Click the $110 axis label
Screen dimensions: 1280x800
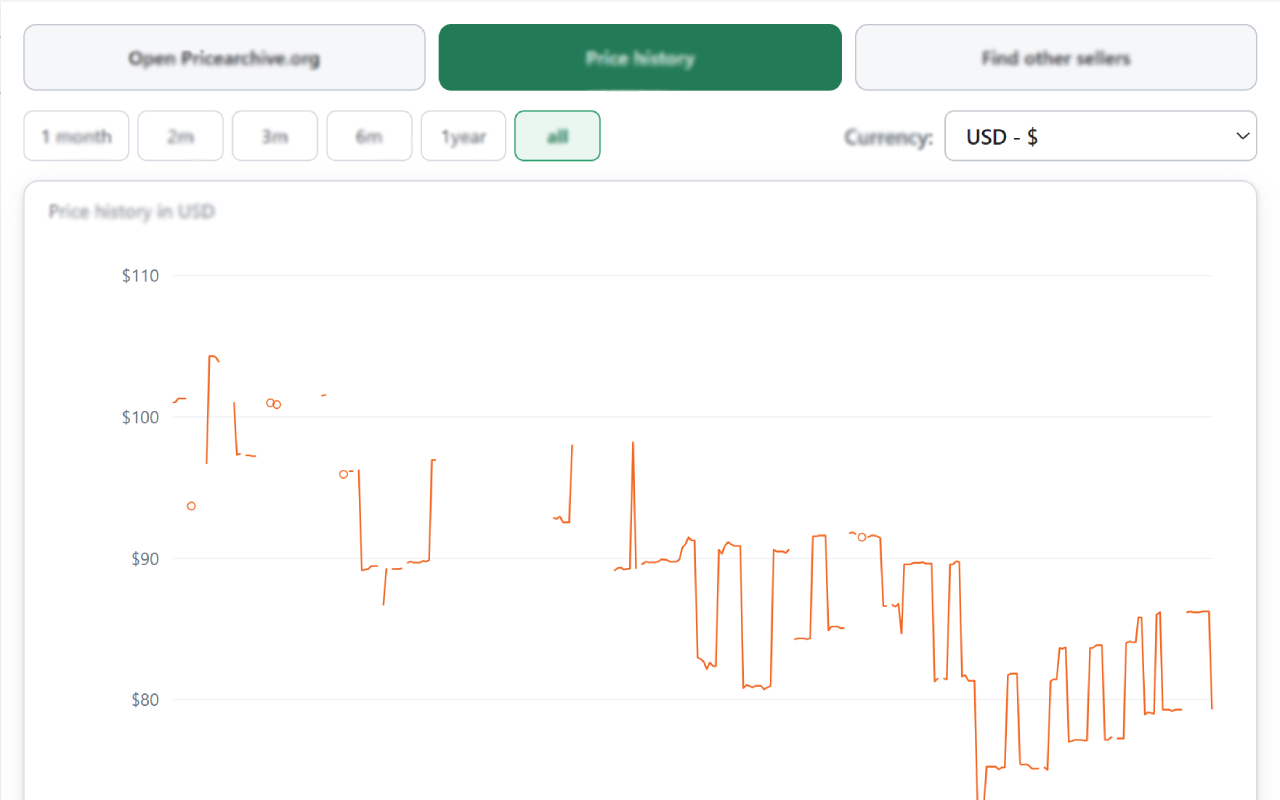coord(140,276)
